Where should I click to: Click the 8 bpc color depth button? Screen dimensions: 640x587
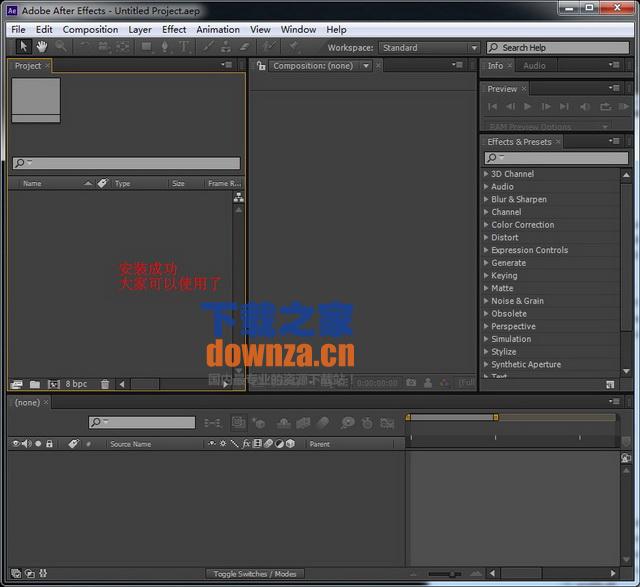pyautogui.click(x=76, y=384)
